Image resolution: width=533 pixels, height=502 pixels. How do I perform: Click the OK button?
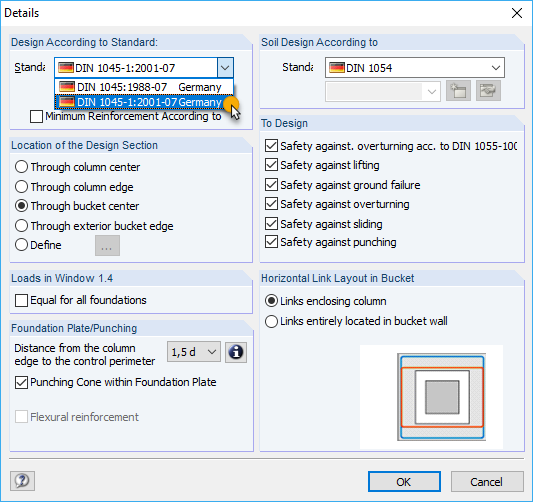pyautogui.click(x=404, y=482)
